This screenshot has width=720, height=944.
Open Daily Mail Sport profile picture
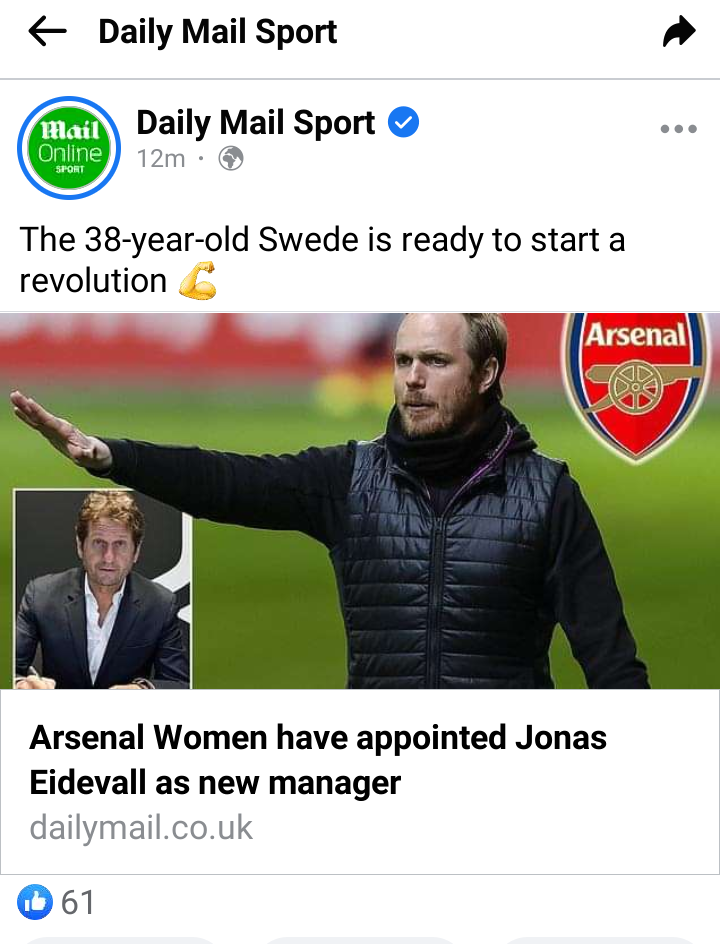coord(69,148)
